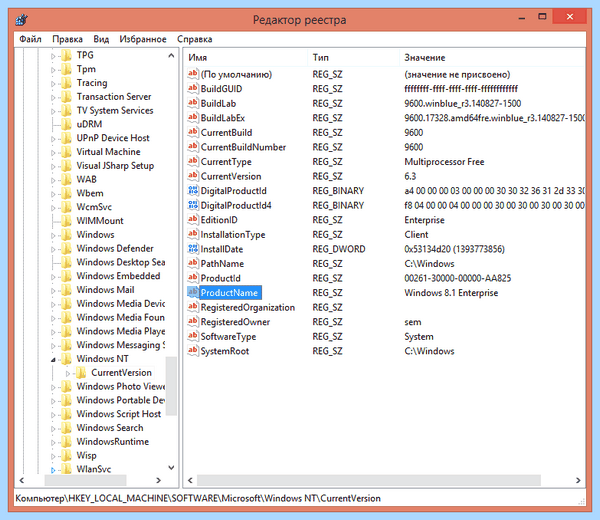Screen dimensions: 600x520
Task: Click the 'Multiprocessor Free' data cell
Action: point(444,161)
